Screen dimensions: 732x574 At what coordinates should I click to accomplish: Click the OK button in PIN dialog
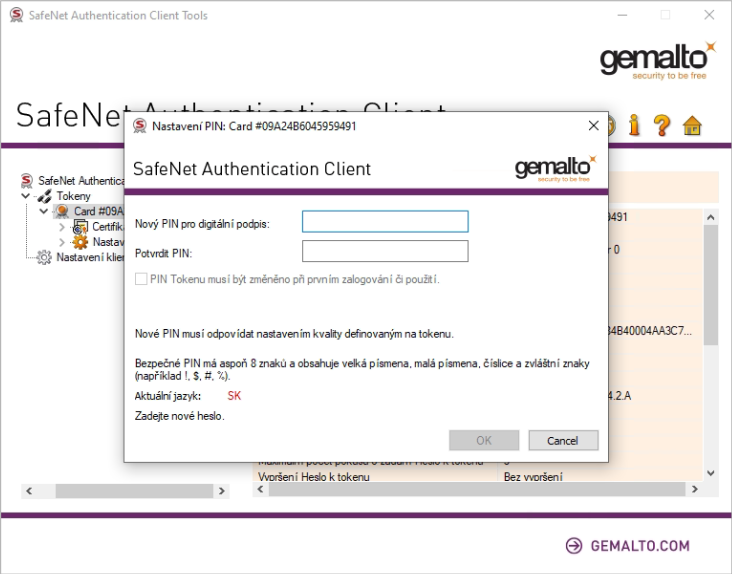(x=484, y=441)
